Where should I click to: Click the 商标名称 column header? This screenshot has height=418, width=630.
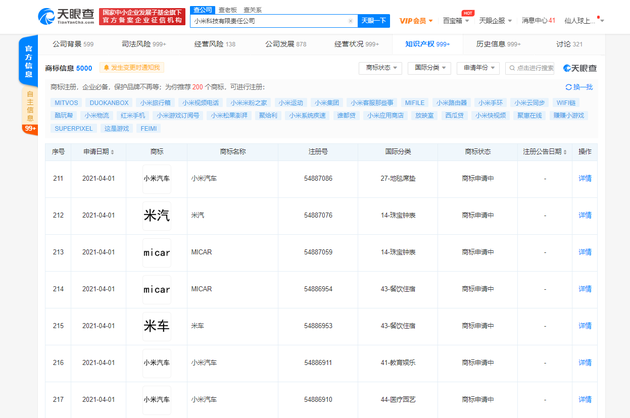tap(233, 152)
